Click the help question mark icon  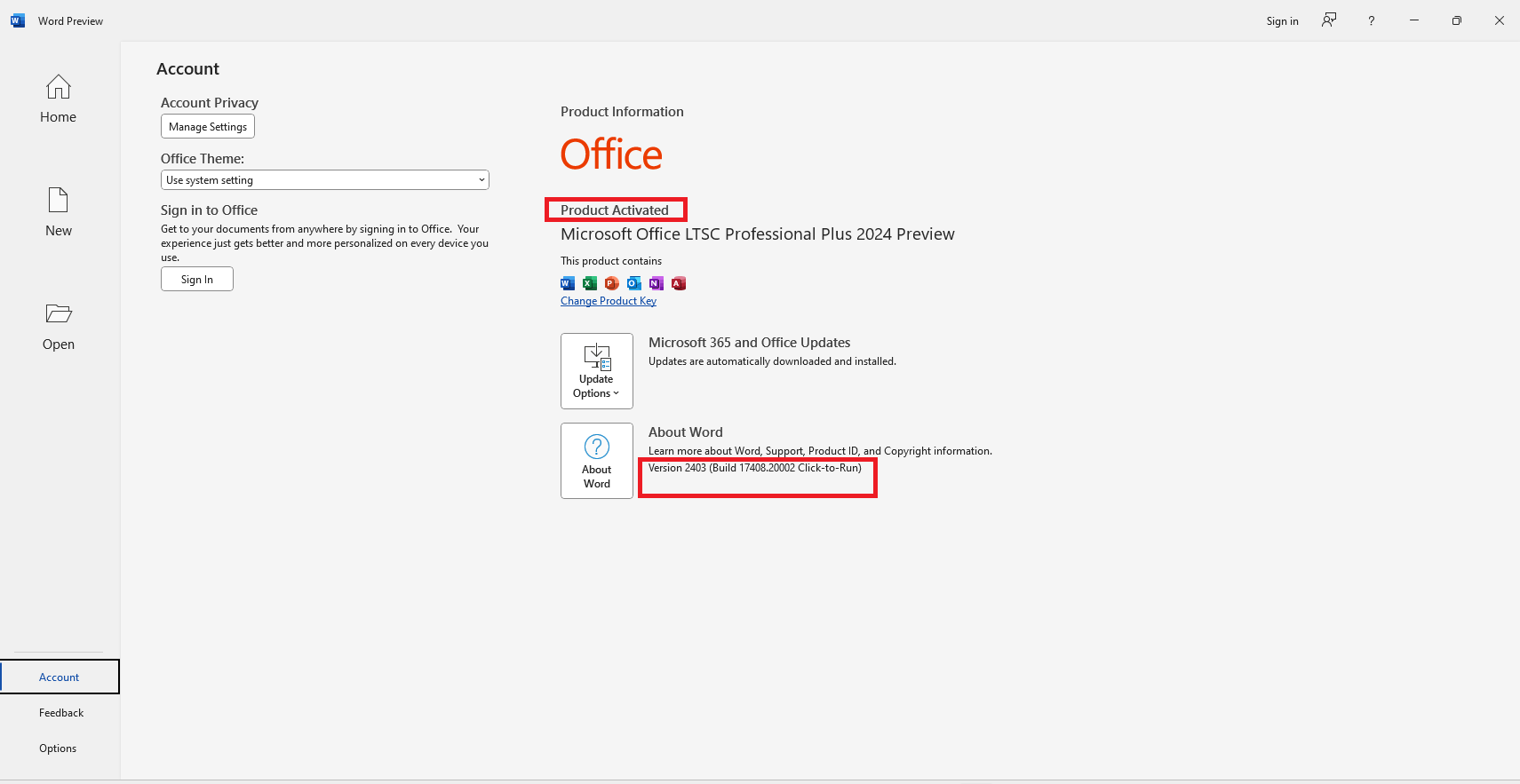[1372, 20]
